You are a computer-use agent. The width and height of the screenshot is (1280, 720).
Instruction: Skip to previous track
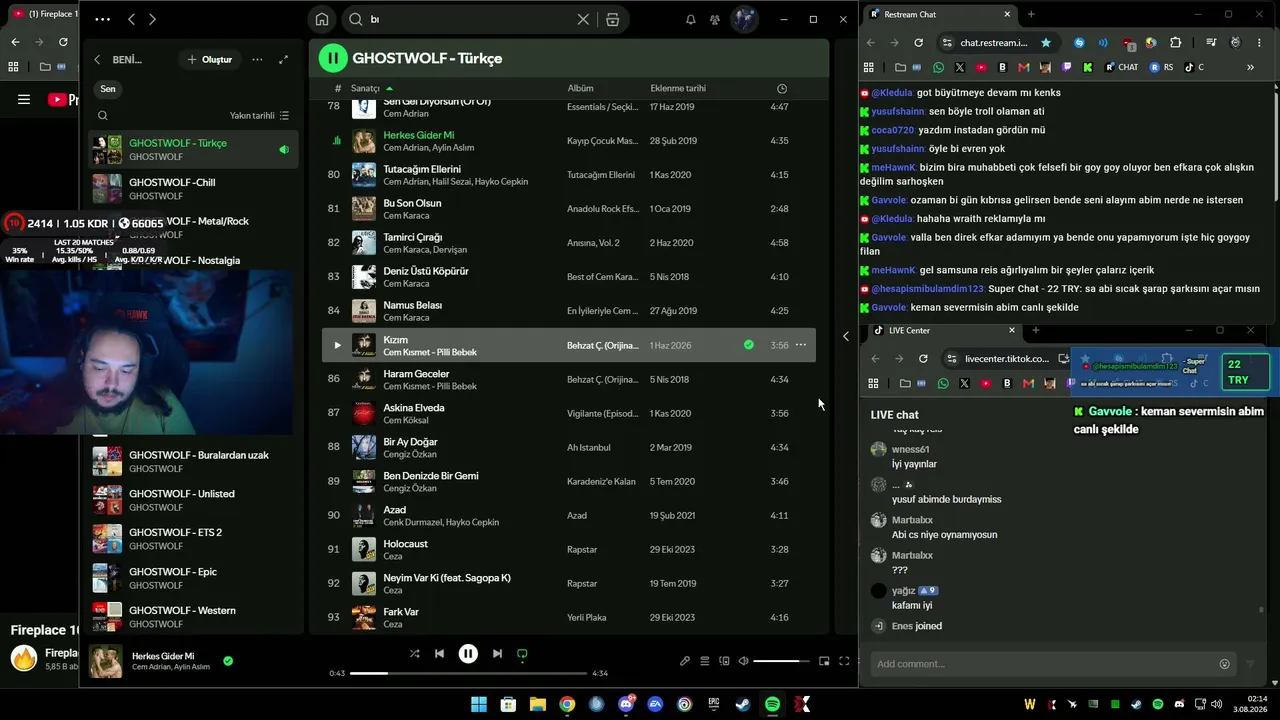(439, 654)
